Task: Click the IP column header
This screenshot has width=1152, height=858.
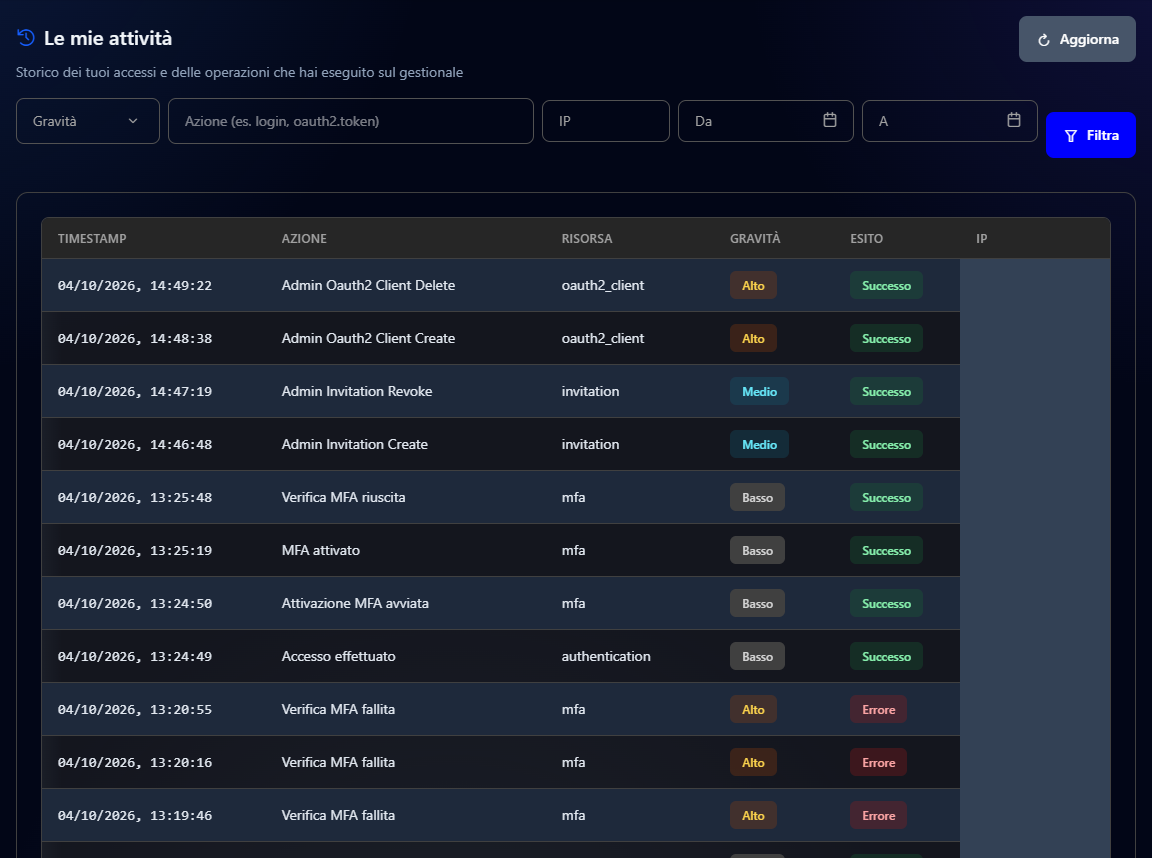Action: [x=982, y=239]
